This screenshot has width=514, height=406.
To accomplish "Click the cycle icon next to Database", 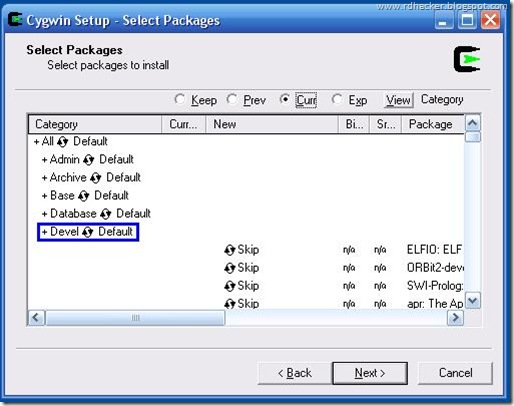I will (106, 214).
